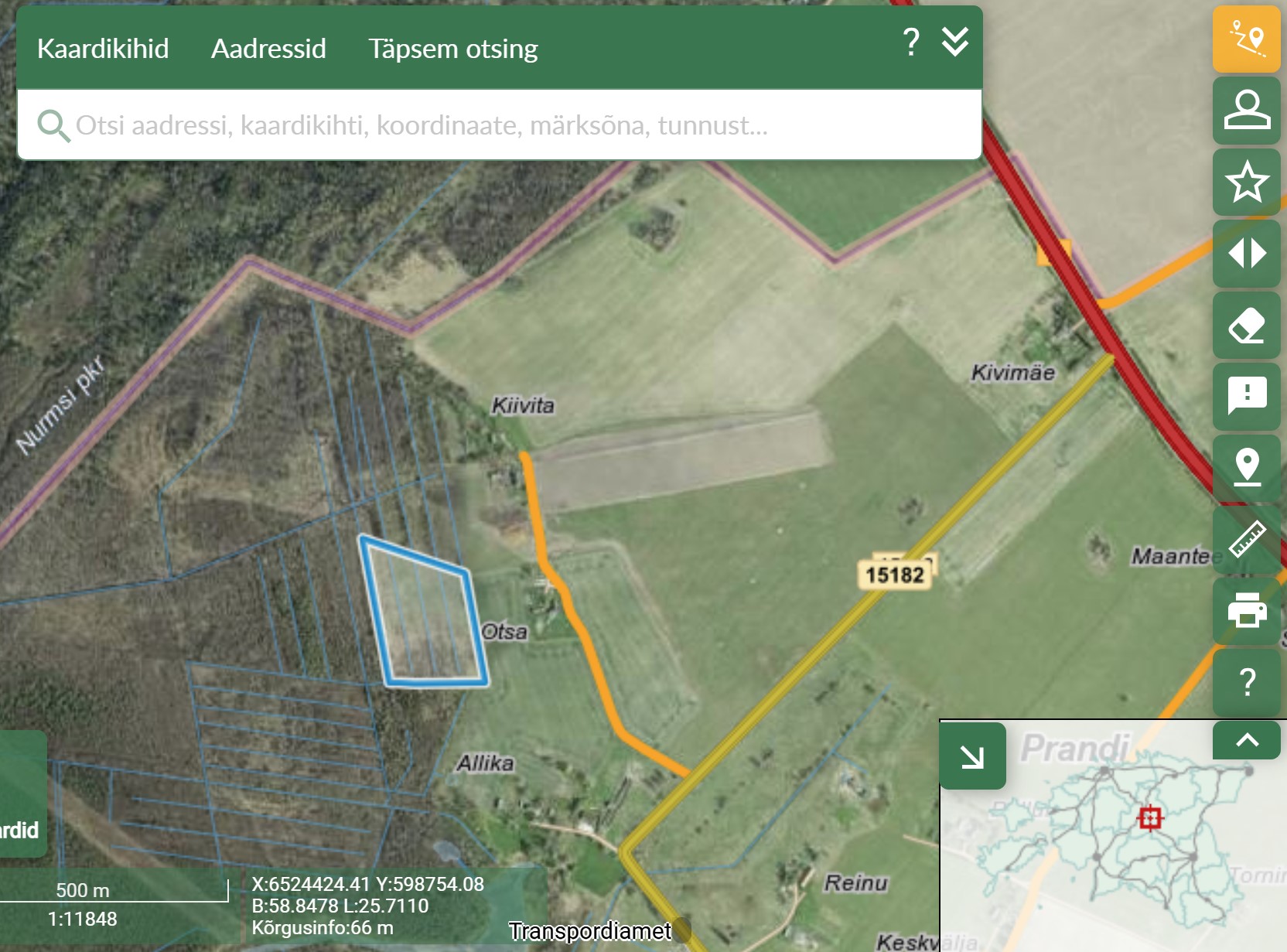This screenshot has height=952, width=1287.
Task: Switch to Kaardikihid tab
Action: click(x=103, y=49)
